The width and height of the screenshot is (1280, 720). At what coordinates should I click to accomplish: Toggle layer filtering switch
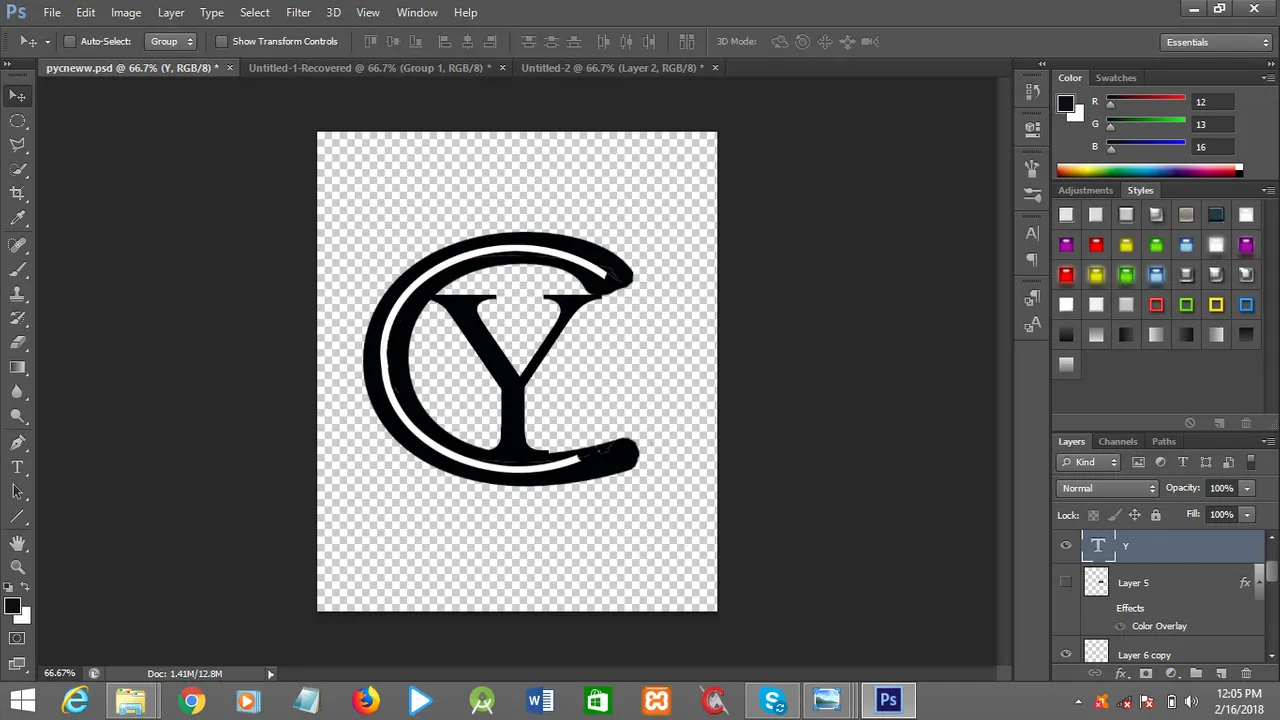(x=1250, y=462)
